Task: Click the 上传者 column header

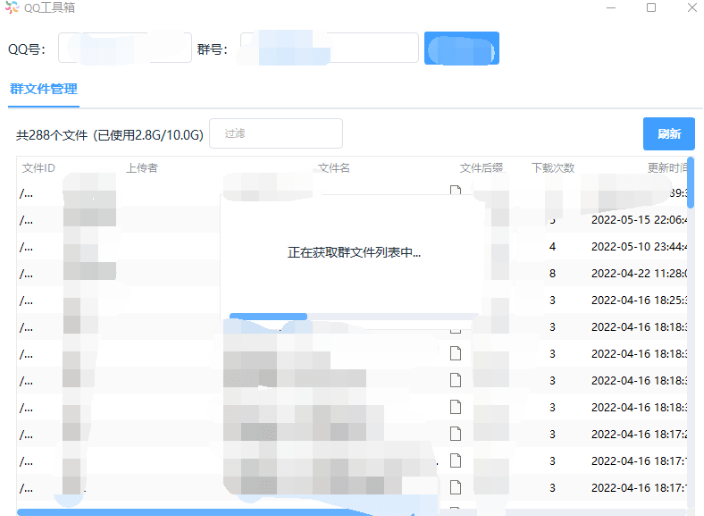Action: (142, 168)
